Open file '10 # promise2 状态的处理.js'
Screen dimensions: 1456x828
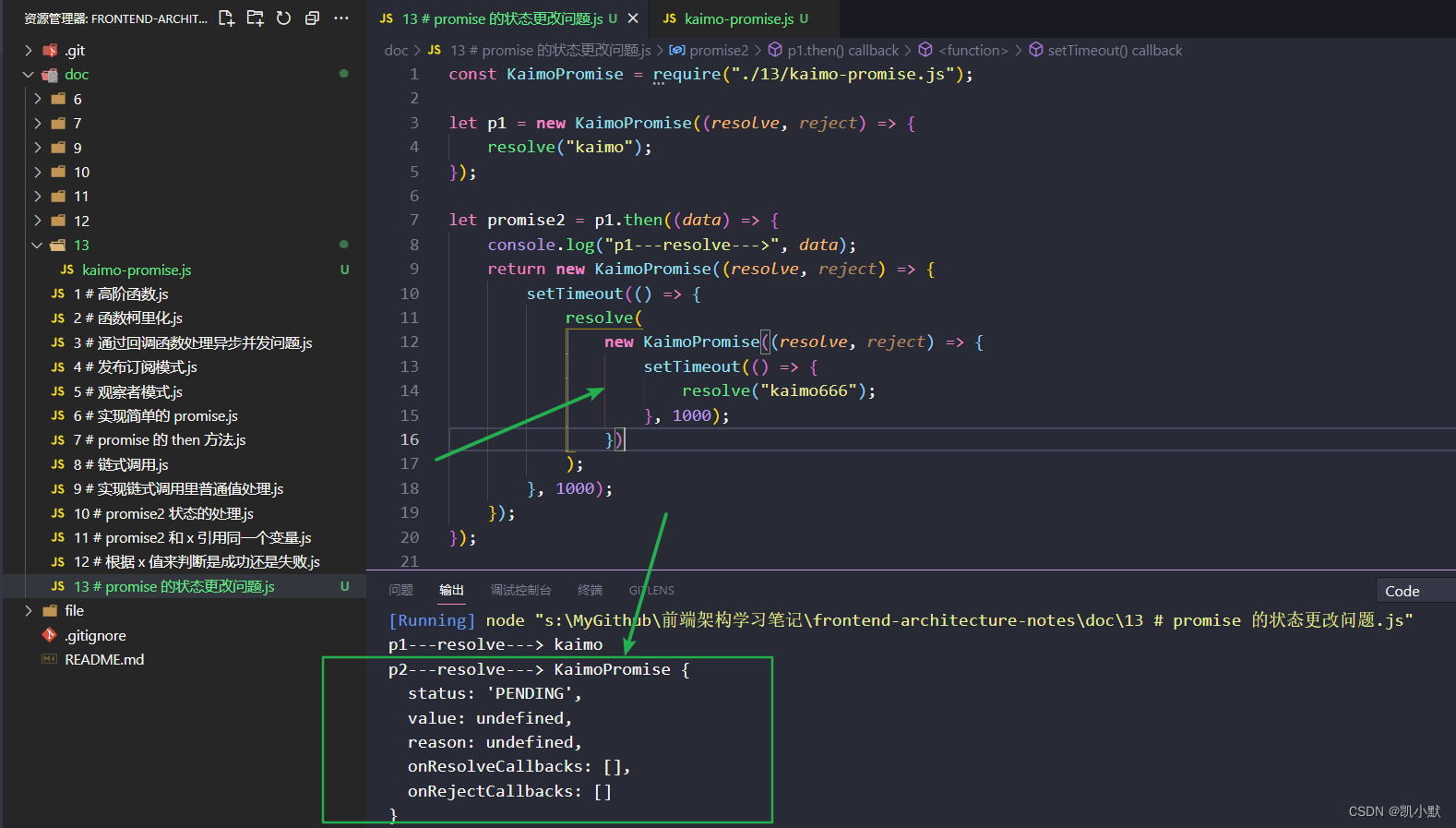tap(163, 514)
